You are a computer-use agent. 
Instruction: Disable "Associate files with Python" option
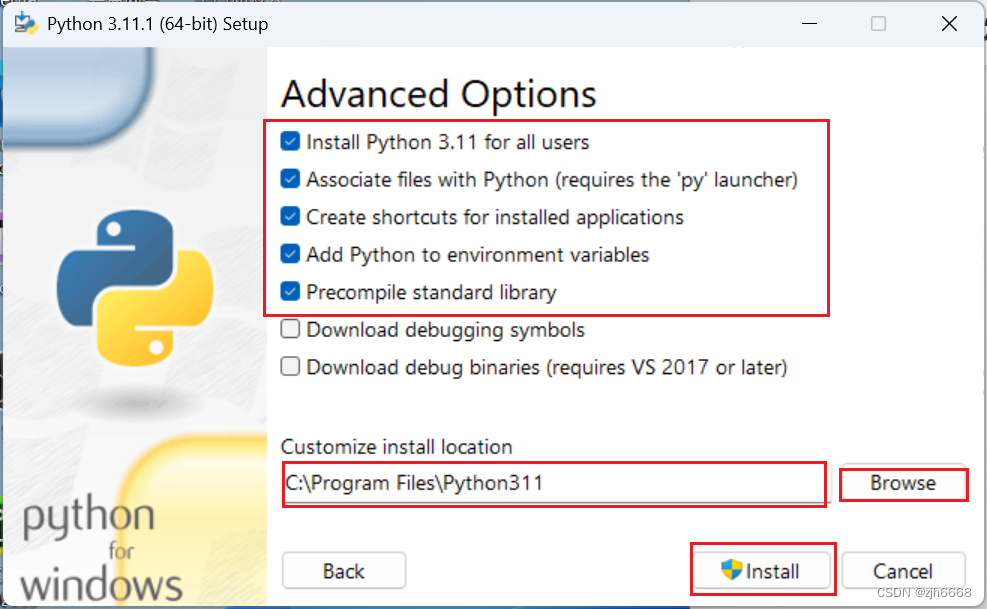tap(290, 179)
